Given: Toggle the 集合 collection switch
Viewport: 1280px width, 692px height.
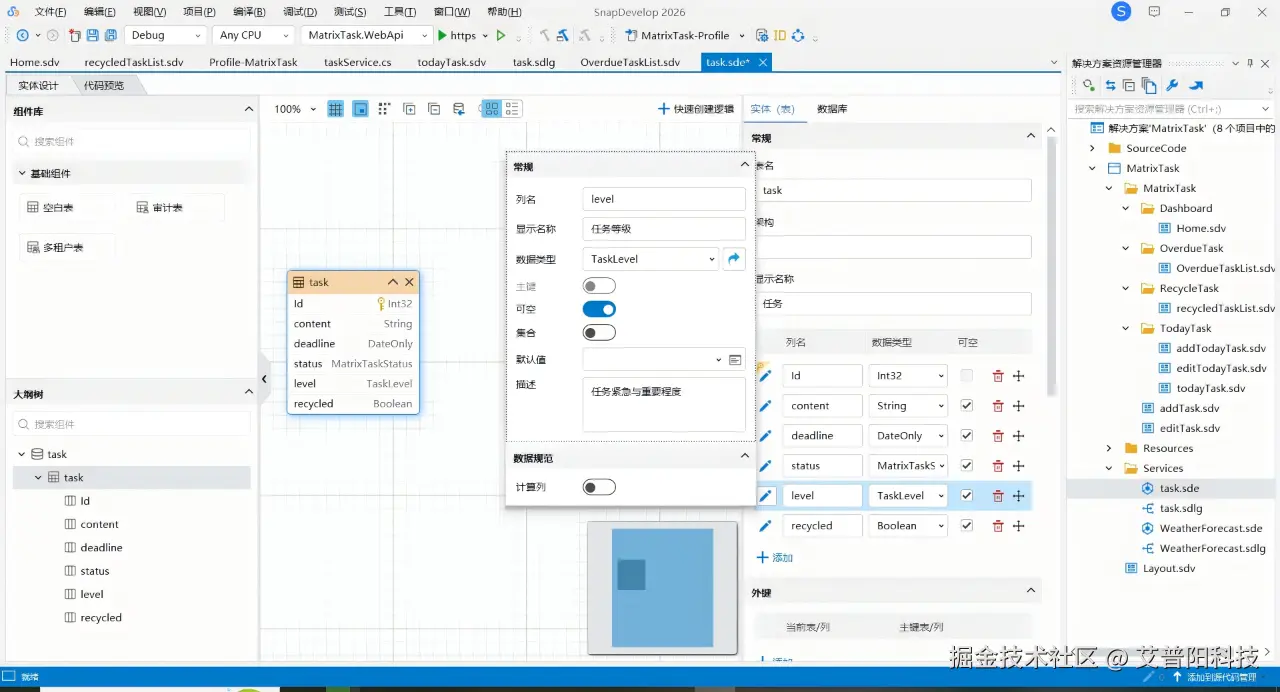Looking at the screenshot, I should click(x=599, y=332).
